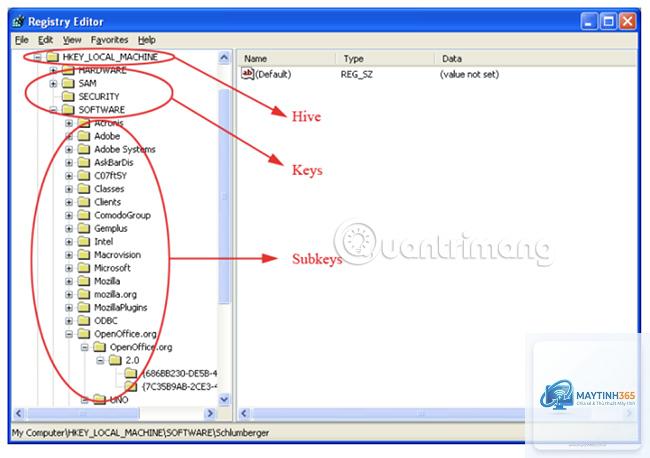The width and height of the screenshot is (650, 458).
Task: Expand the SAM key
Action: 53,83
